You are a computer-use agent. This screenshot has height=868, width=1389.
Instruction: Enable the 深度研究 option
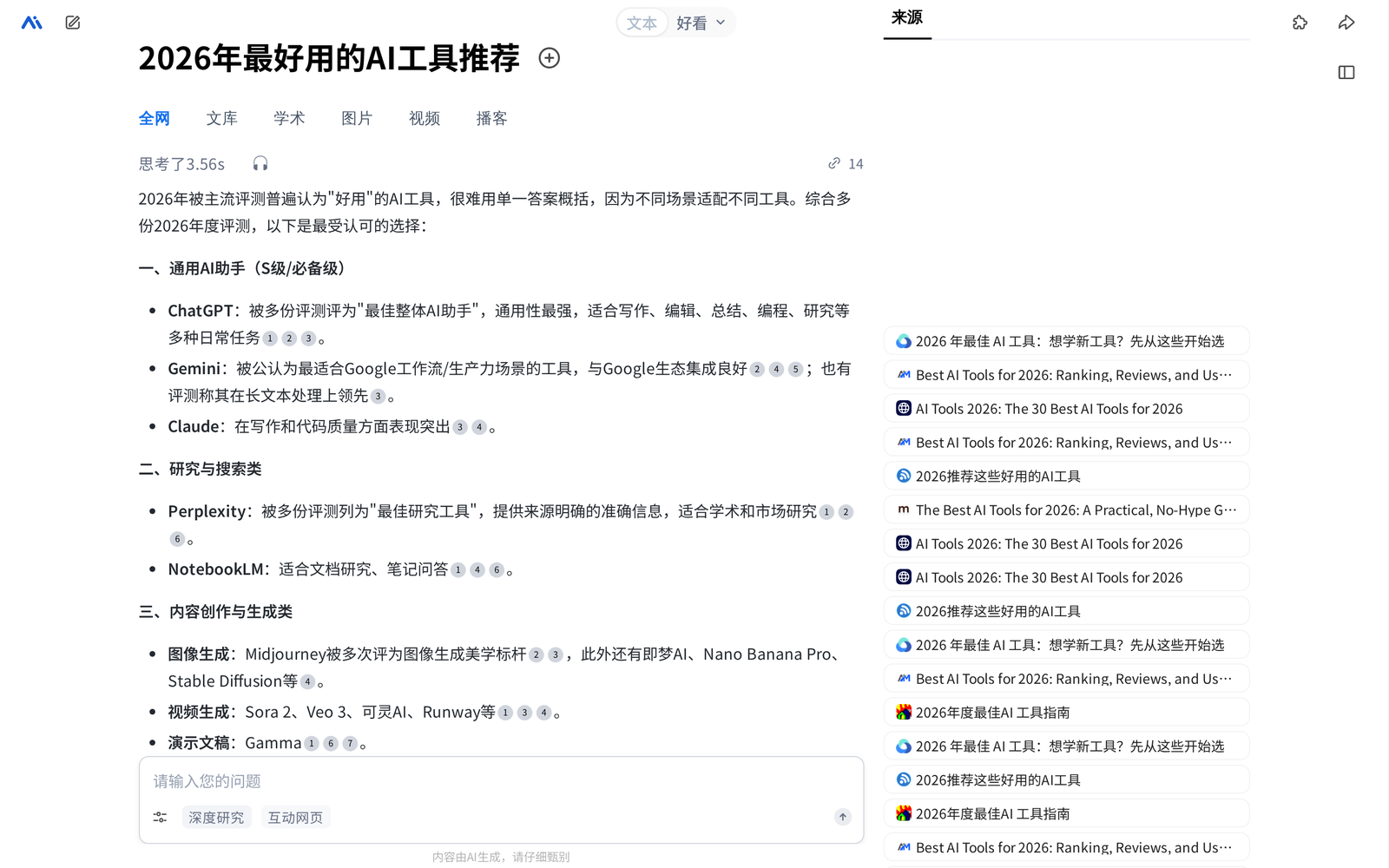pos(216,818)
